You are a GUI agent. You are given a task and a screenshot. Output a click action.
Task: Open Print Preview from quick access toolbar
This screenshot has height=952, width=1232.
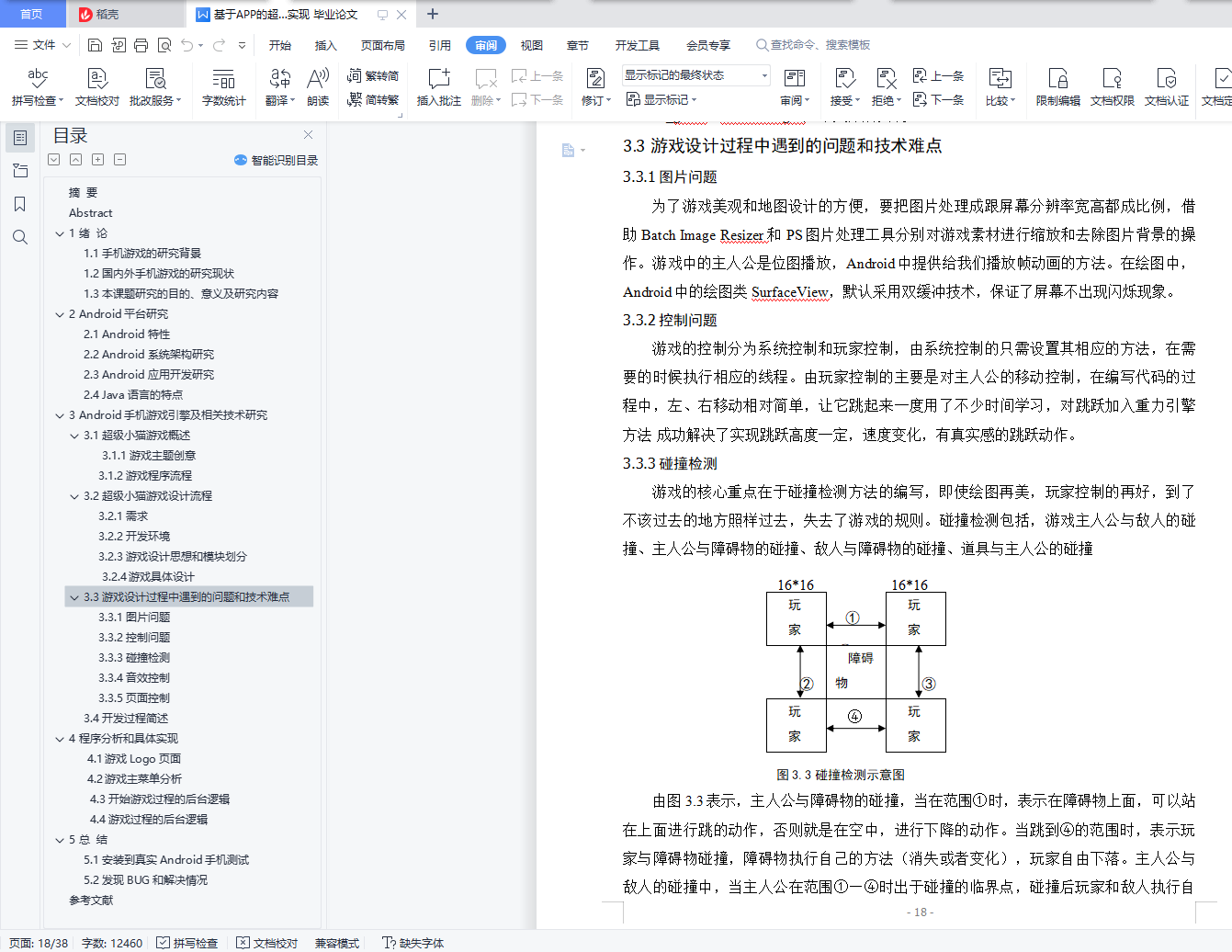(164, 45)
